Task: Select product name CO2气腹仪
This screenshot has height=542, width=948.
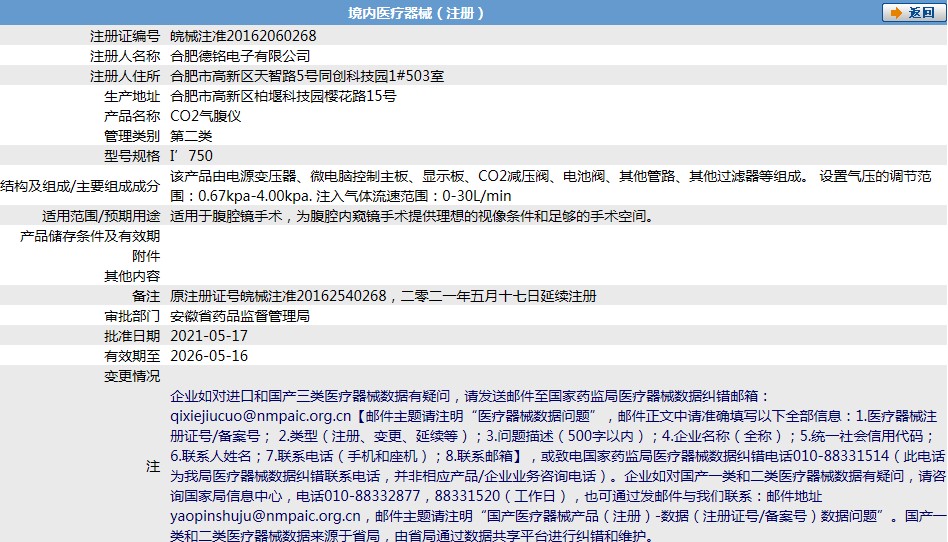Action: pos(206,116)
